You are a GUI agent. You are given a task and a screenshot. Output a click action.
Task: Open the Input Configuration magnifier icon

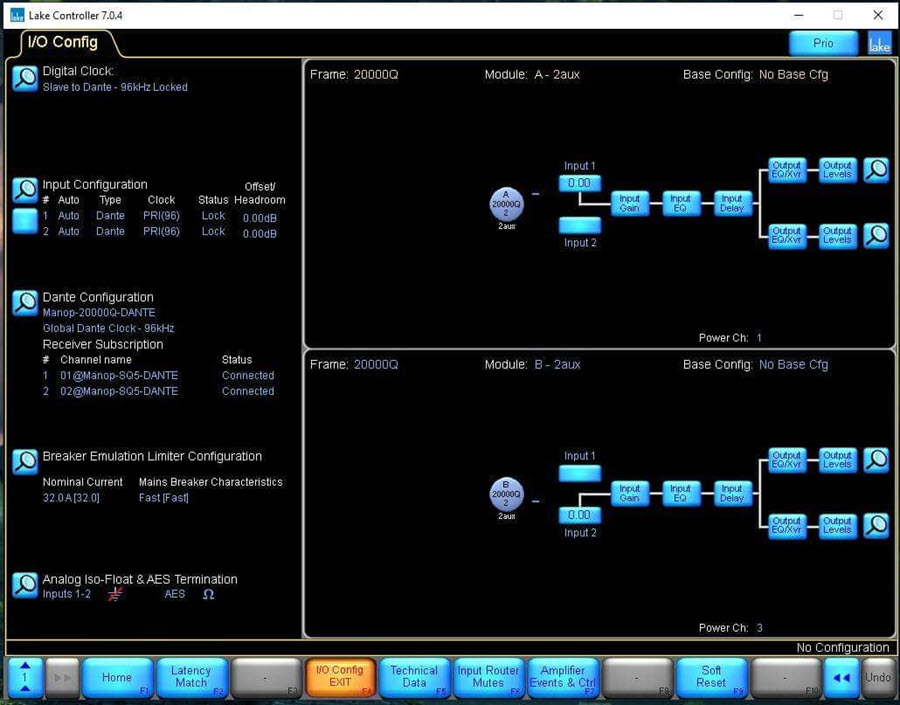[x=25, y=190]
